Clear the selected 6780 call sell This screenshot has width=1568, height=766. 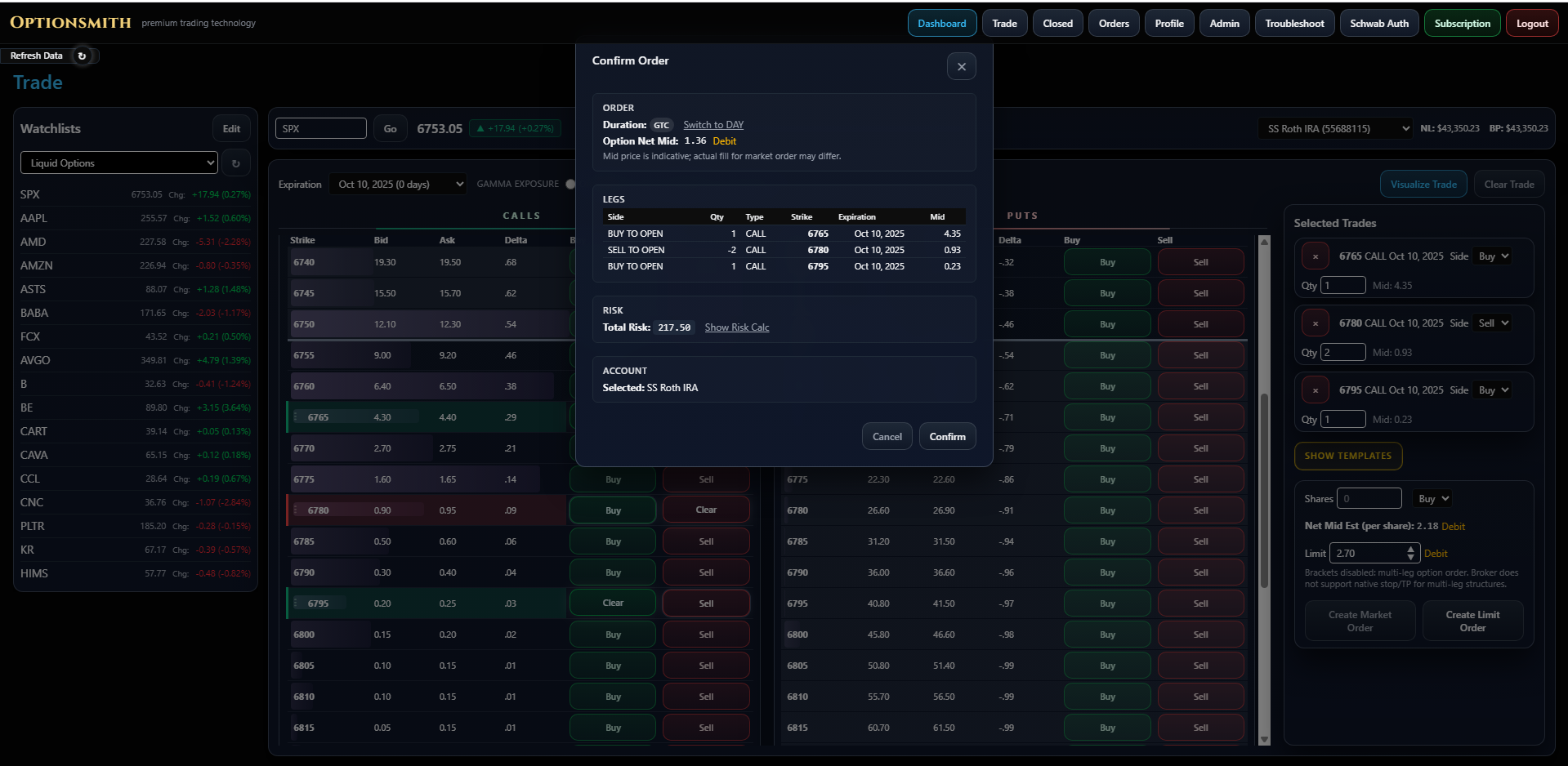point(706,510)
